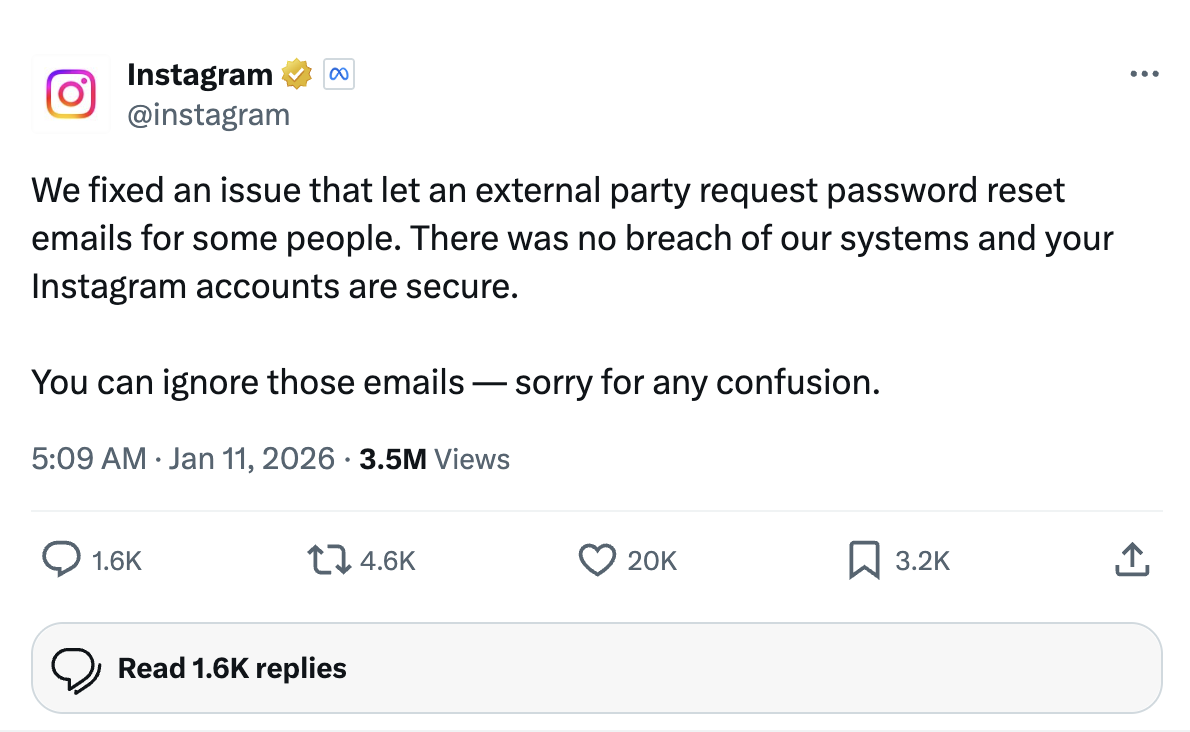Image resolution: width=1190 pixels, height=732 pixels.
Task: Open the Read 1.6K replies button
Action: click(596, 668)
